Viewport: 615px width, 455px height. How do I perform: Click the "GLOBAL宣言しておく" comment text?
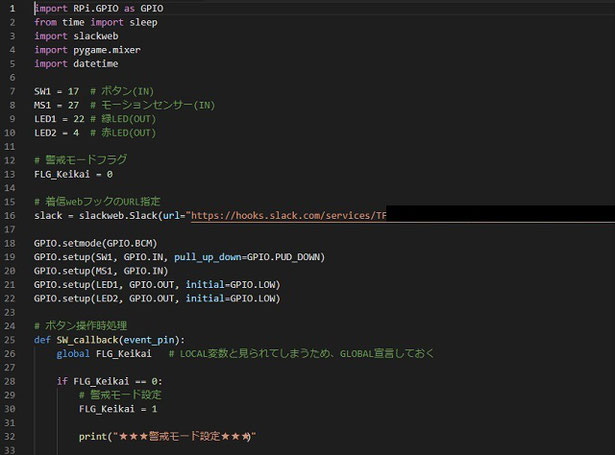pyautogui.click(x=387, y=353)
